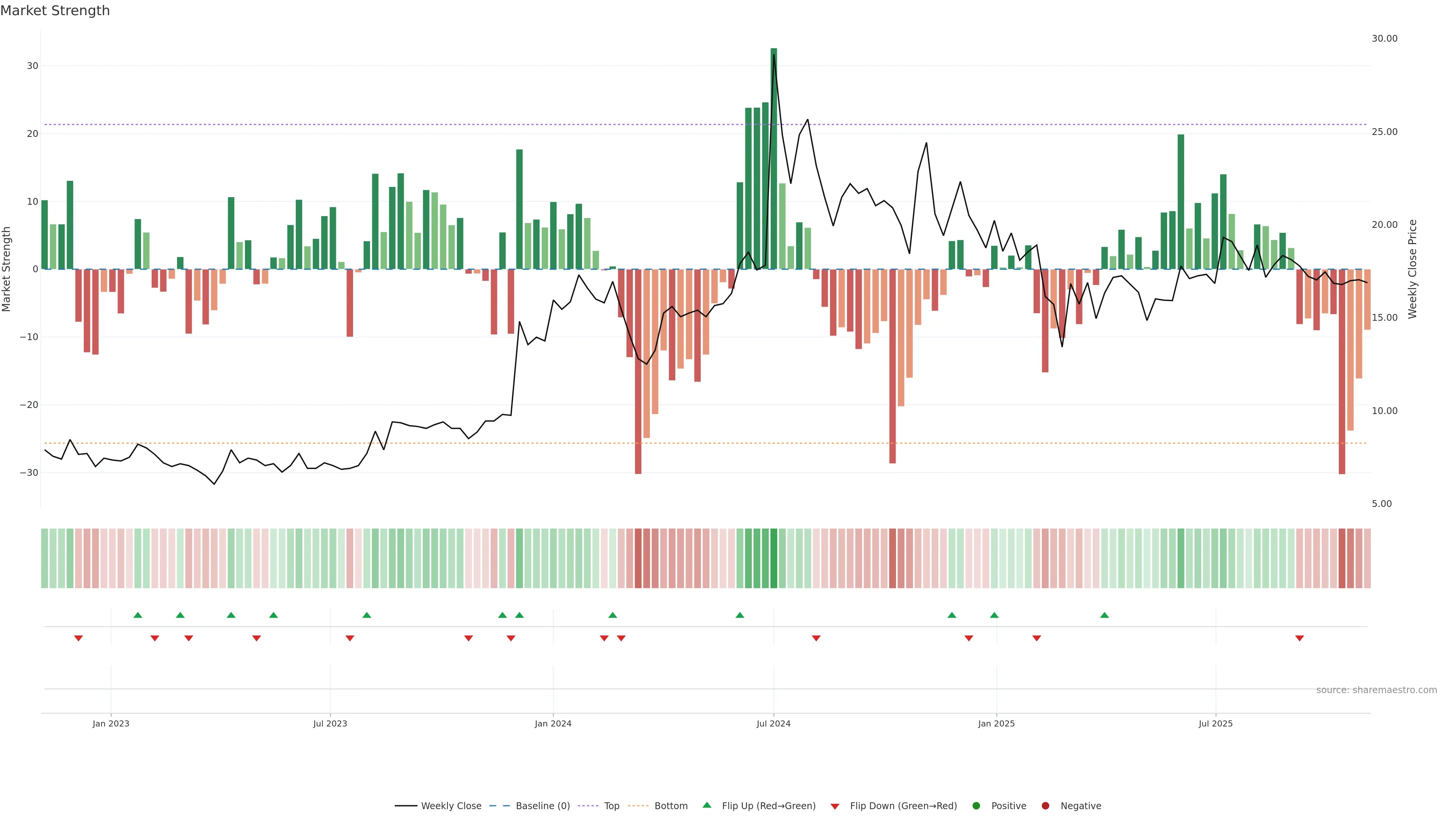Click the Jul 2024 x-axis label

pyautogui.click(x=773, y=723)
